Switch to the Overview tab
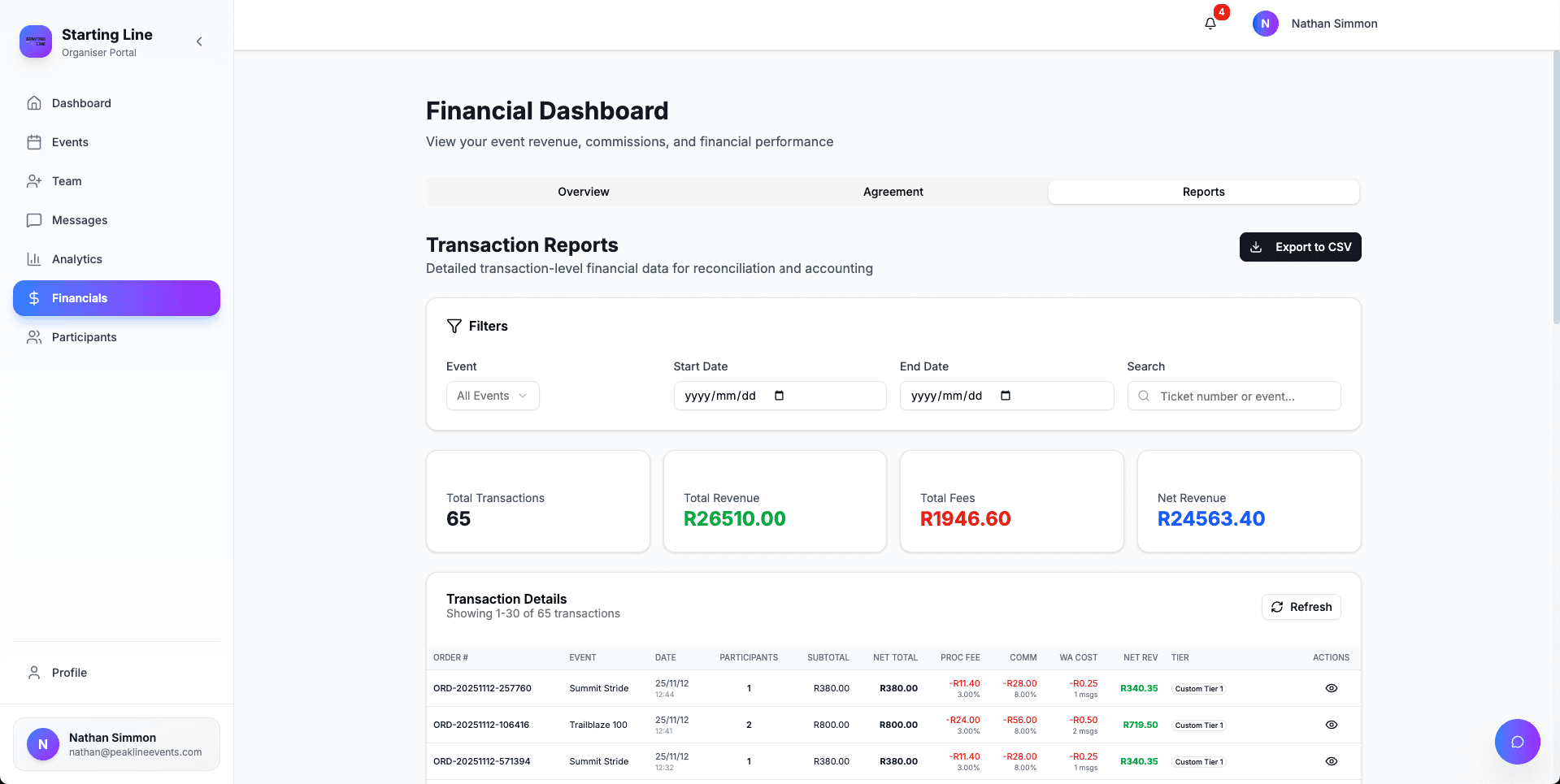 (x=583, y=192)
